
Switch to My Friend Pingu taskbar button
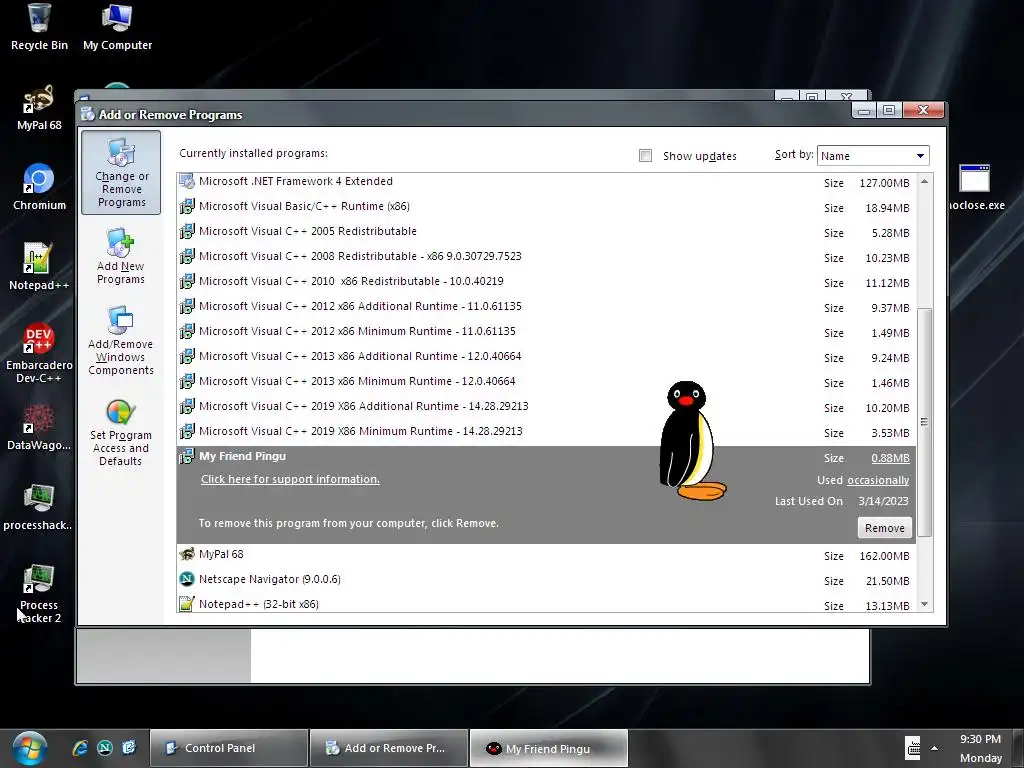coord(549,748)
